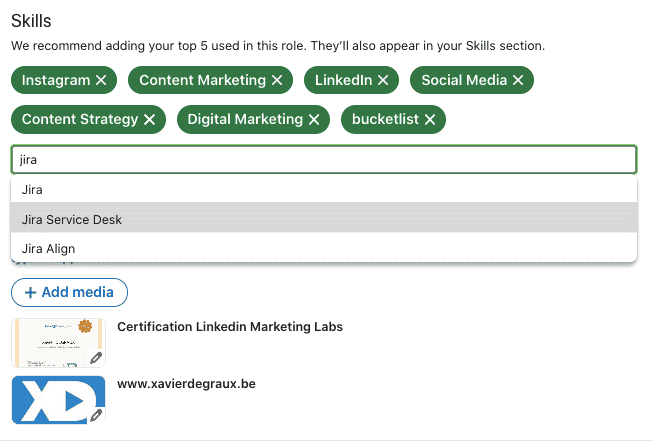653x442 pixels.
Task: Remove the Content Strategy skill tag
Action: (149, 120)
